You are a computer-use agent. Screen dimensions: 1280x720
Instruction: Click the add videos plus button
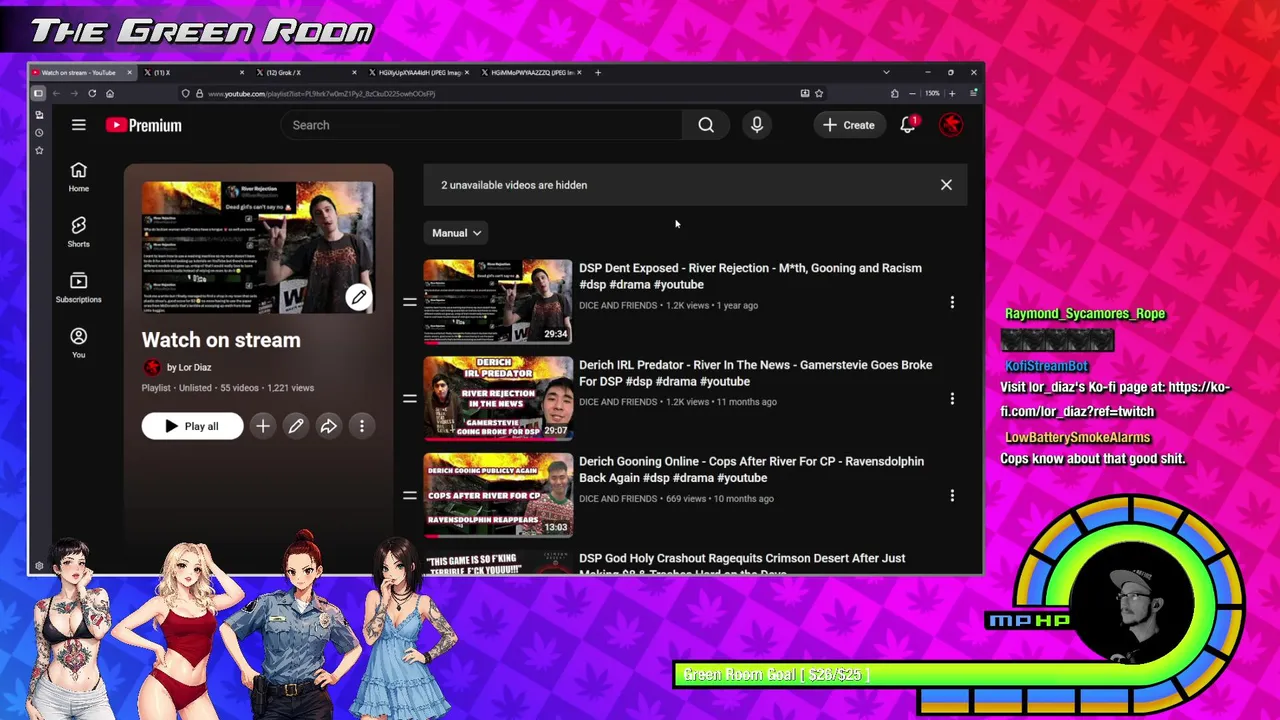tap(263, 426)
